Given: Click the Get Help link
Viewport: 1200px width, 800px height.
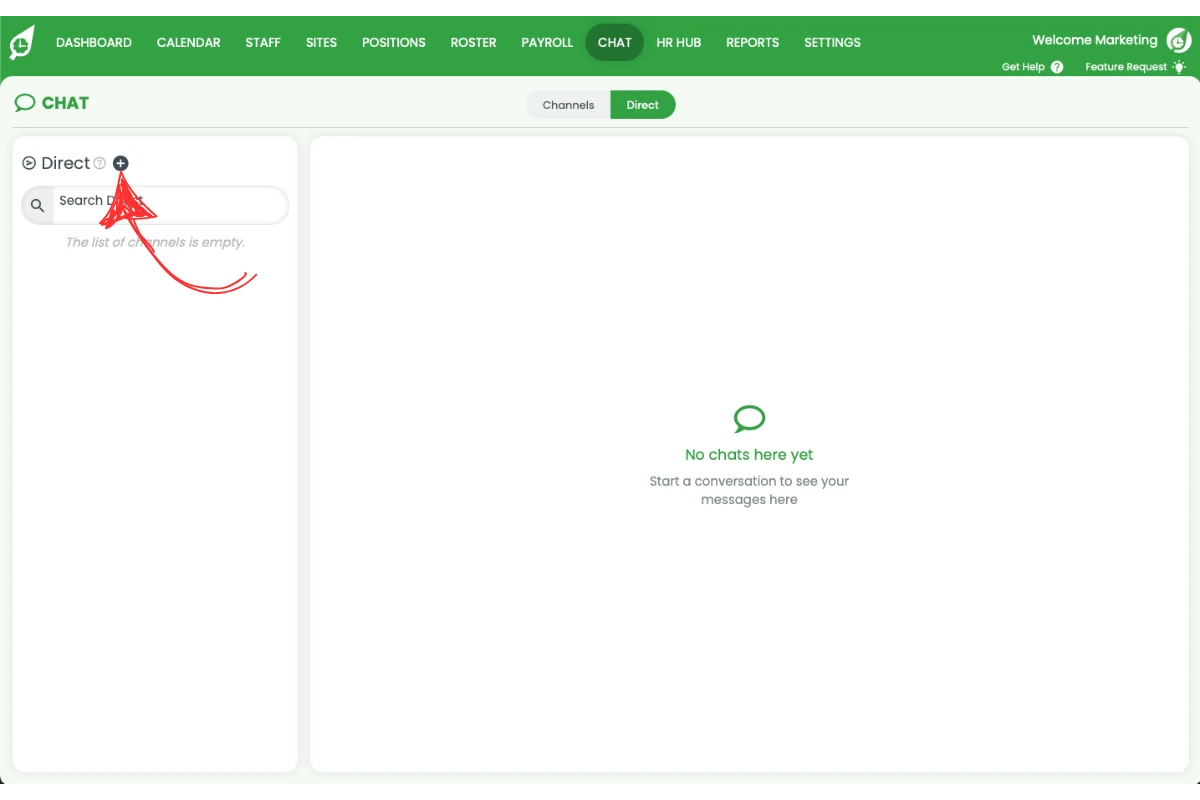Looking at the screenshot, I should click(x=1023, y=67).
